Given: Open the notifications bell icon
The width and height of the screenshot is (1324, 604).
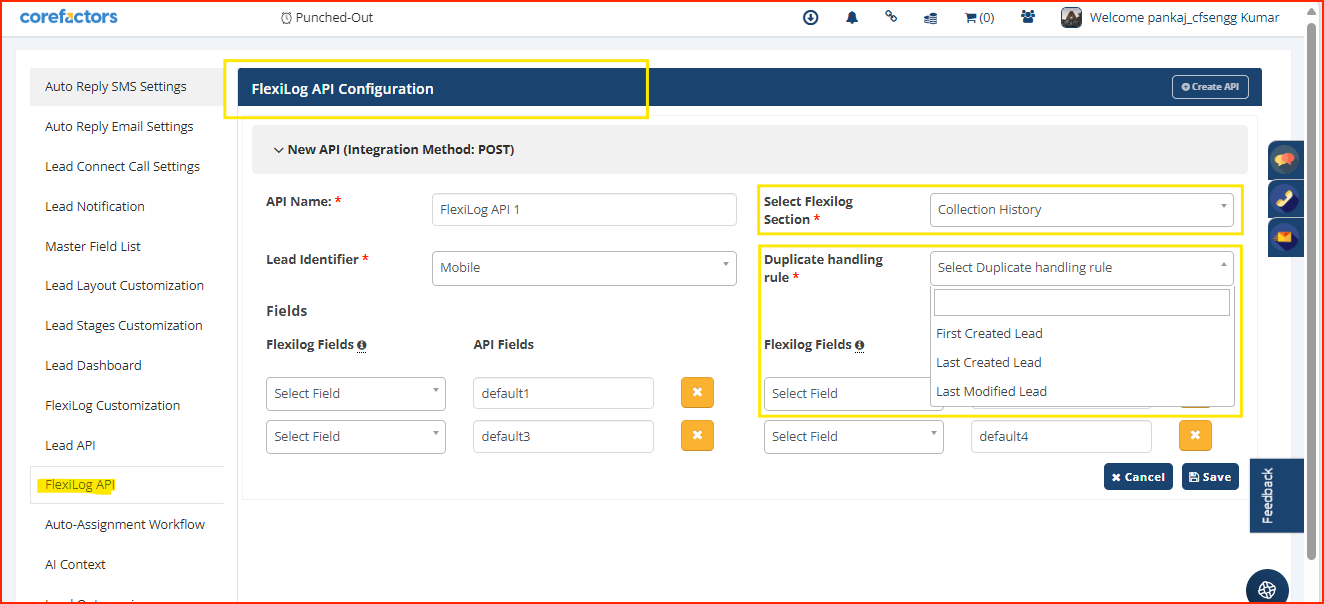Looking at the screenshot, I should (852, 17).
